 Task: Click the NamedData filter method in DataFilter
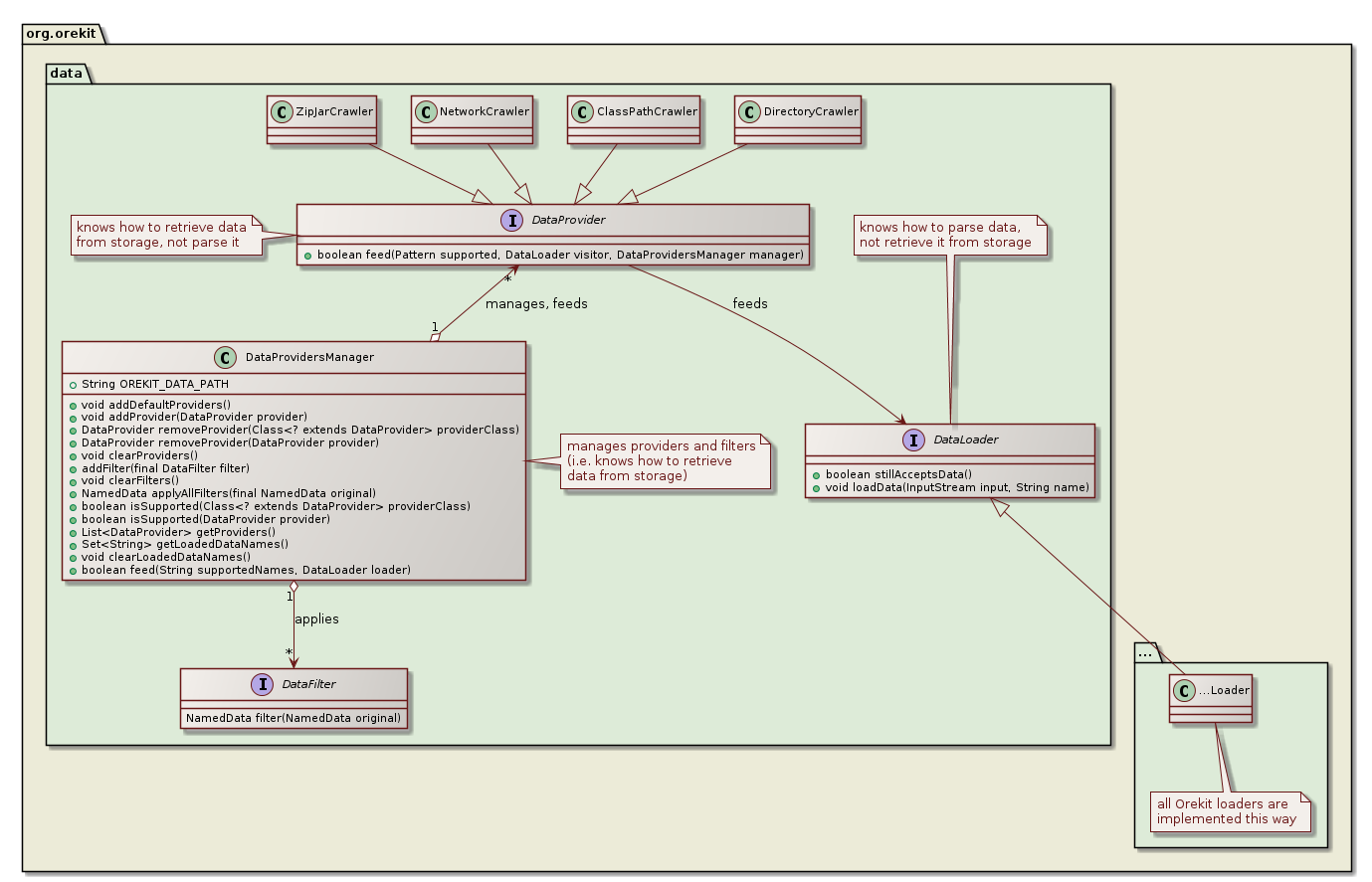coord(294,718)
